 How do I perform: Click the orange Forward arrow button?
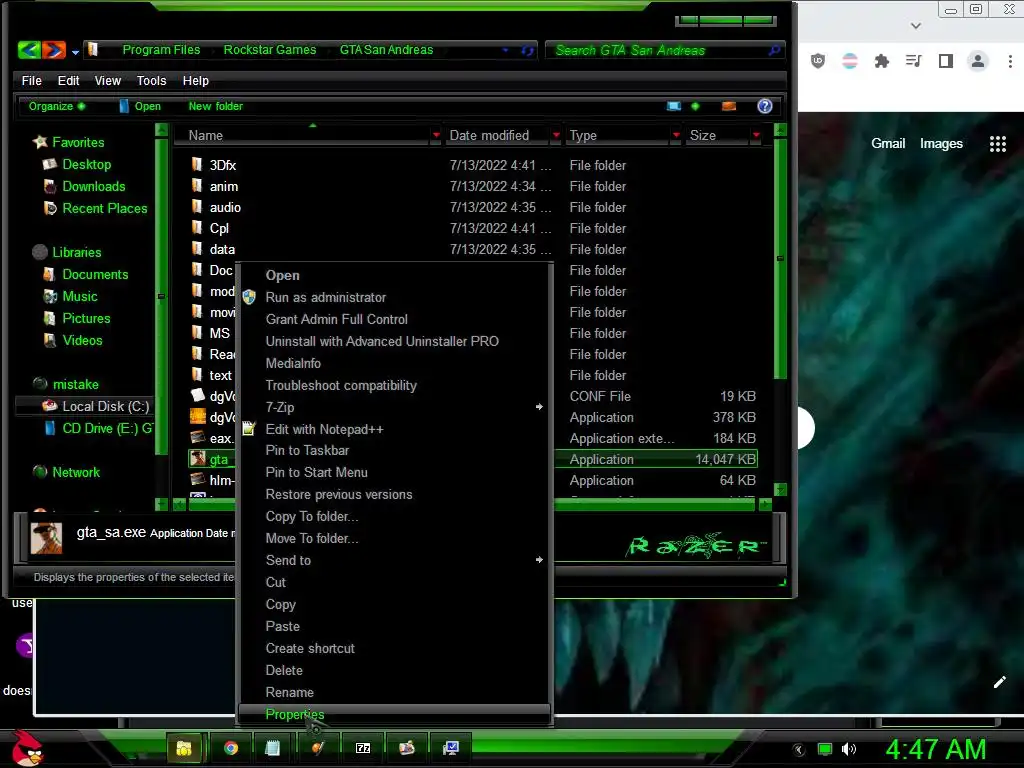click(x=54, y=50)
